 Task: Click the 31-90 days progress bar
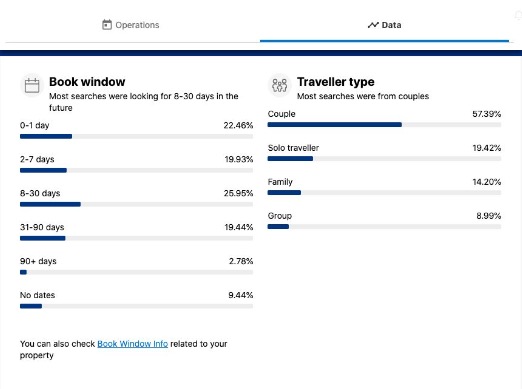coord(136,238)
